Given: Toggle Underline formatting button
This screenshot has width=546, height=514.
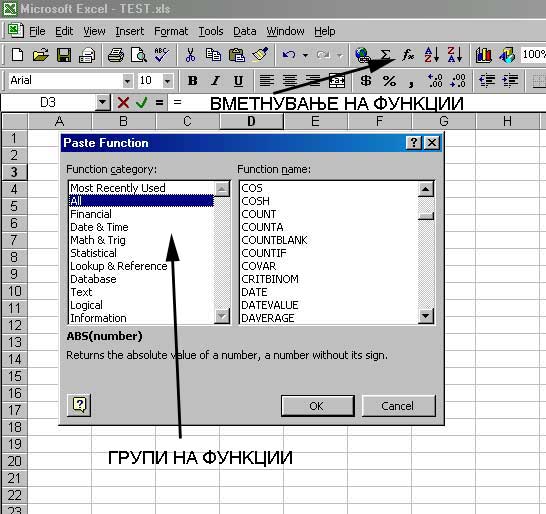Looking at the screenshot, I should [x=238, y=81].
